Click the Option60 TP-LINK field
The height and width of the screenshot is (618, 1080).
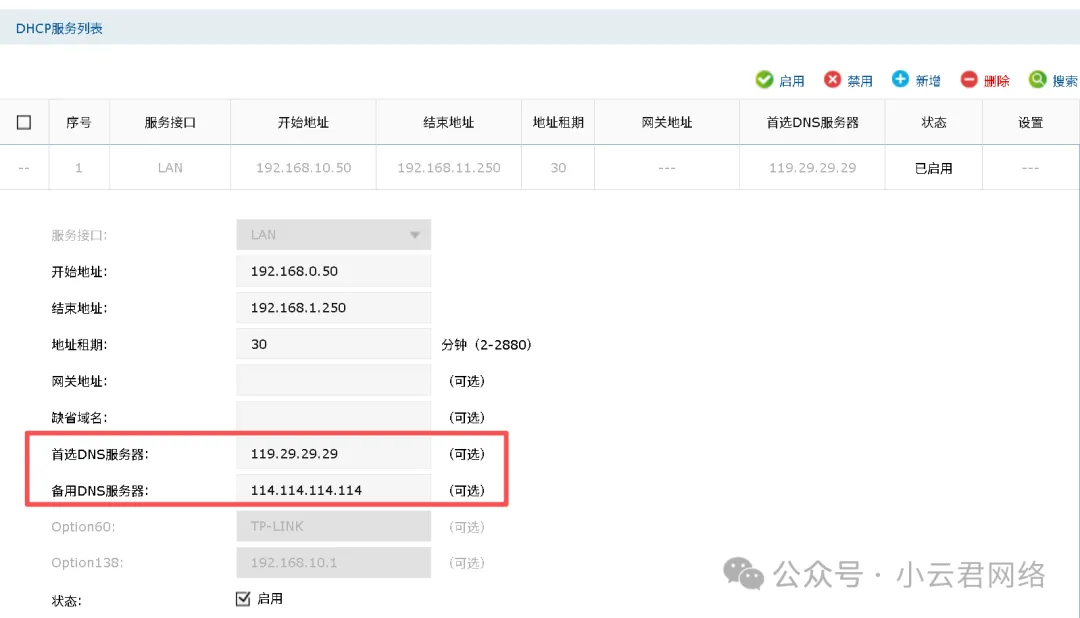pyautogui.click(x=333, y=526)
